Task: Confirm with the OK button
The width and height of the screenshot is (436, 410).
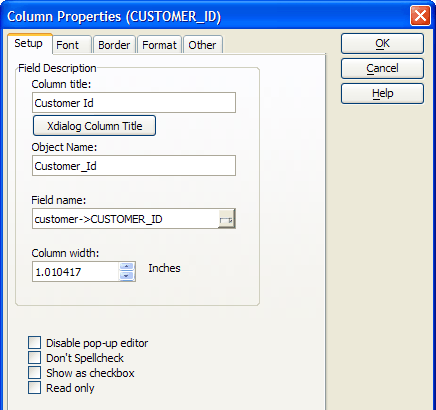Action: point(382,43)
